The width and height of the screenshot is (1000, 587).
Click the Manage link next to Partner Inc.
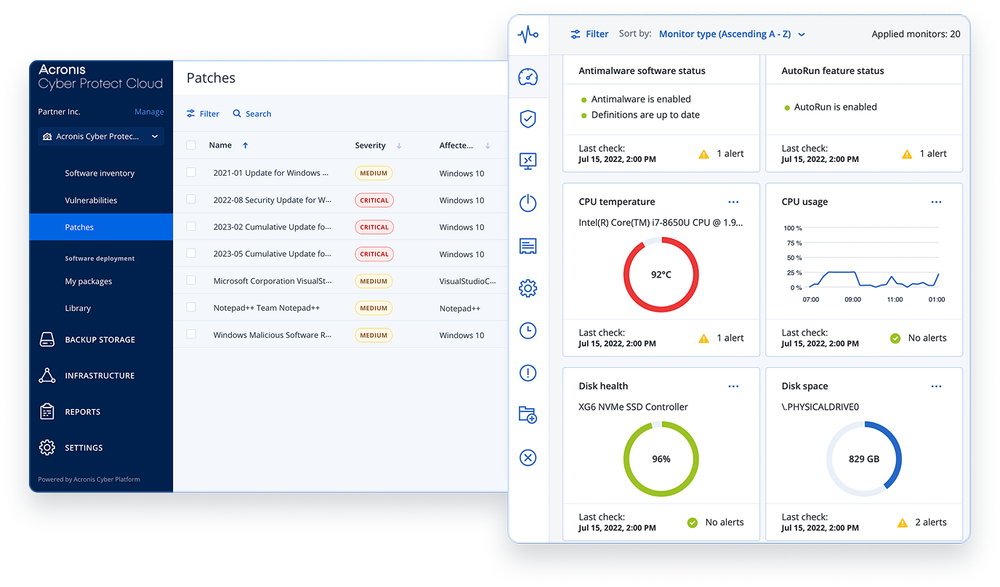[x=149, y=112]
